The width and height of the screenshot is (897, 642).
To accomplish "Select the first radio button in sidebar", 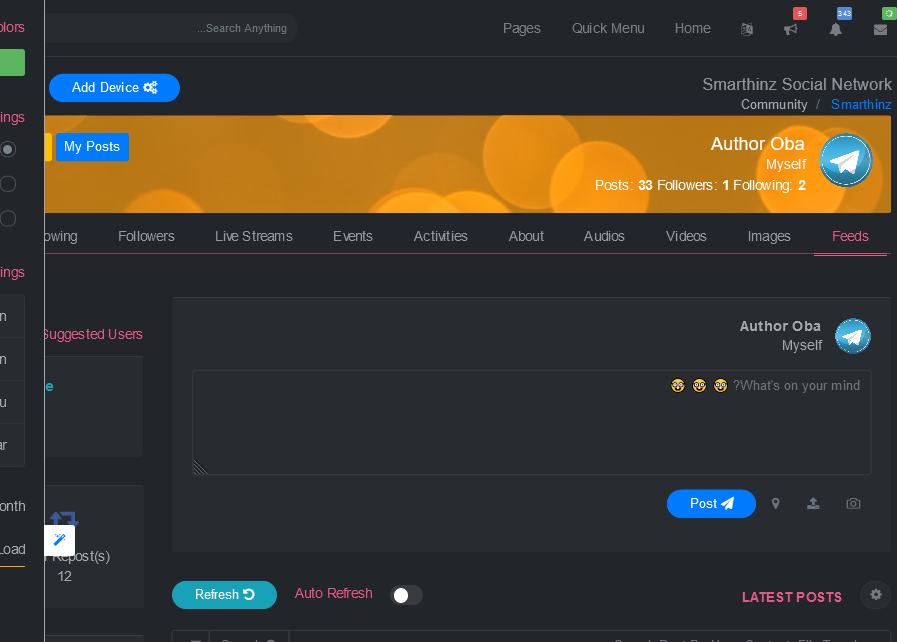I will (x=8, y=149).
